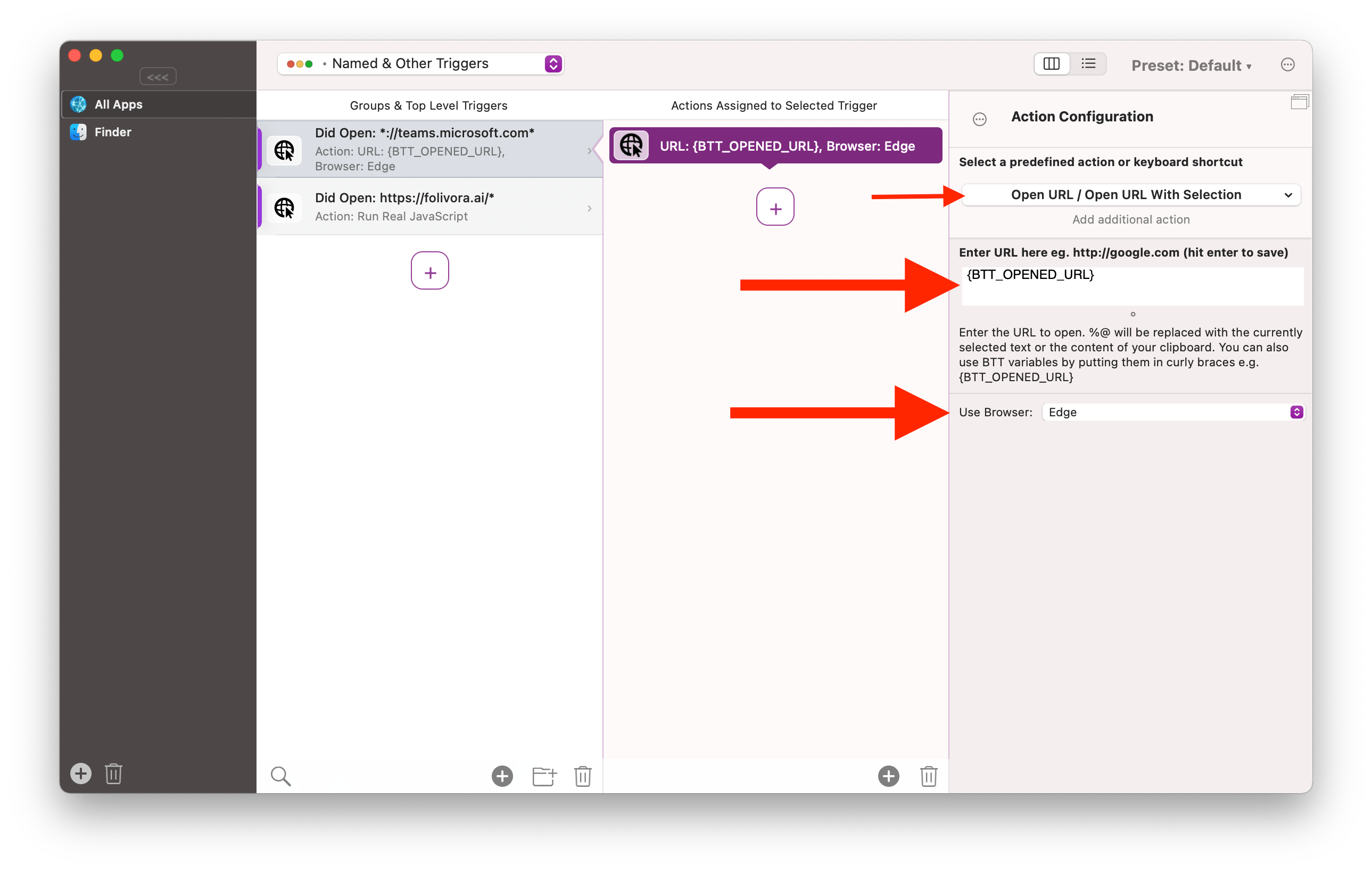Delete selected trigger with trash icon
Screen dimensions: 1372x872
[x=582, y=776]
